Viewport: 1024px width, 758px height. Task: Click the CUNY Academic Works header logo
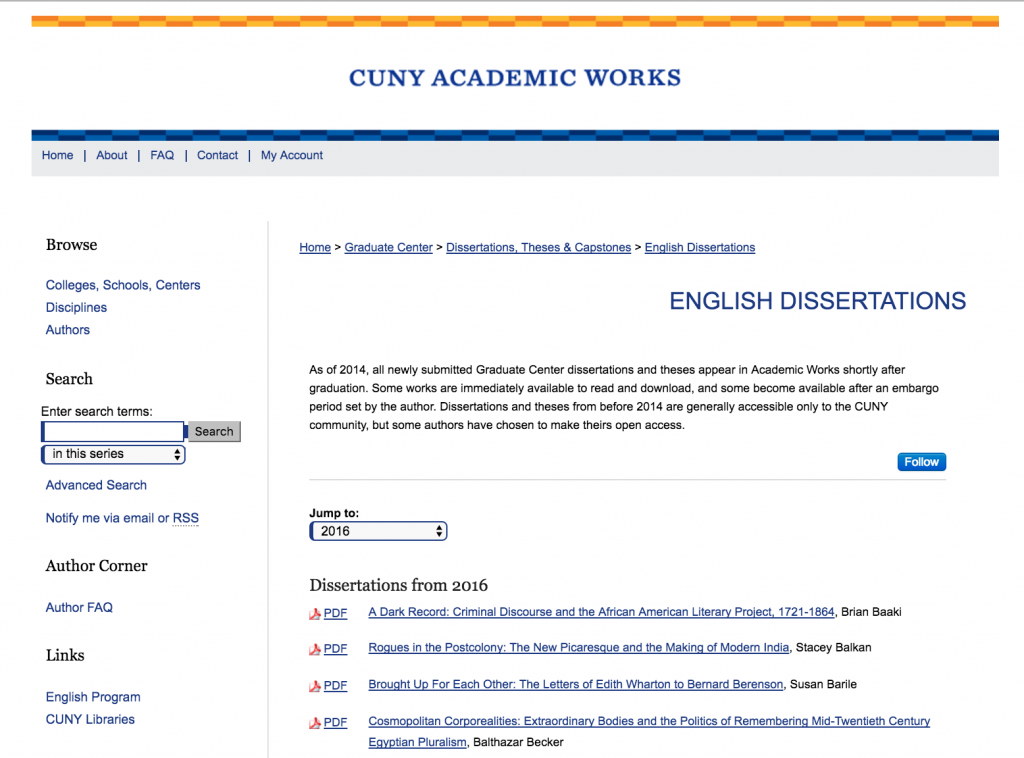tap(515, 78)
